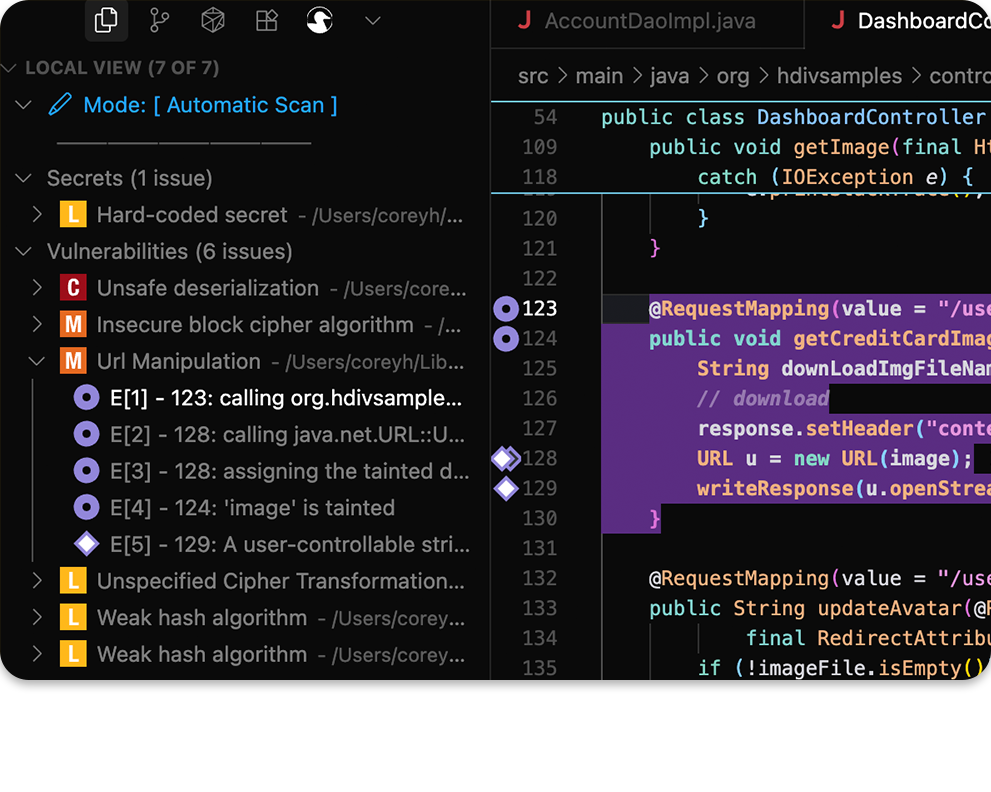Click the Critical badge on Unsafe deserialization
The width and height of the screenshot is (991, 792).
coord(73,287)
